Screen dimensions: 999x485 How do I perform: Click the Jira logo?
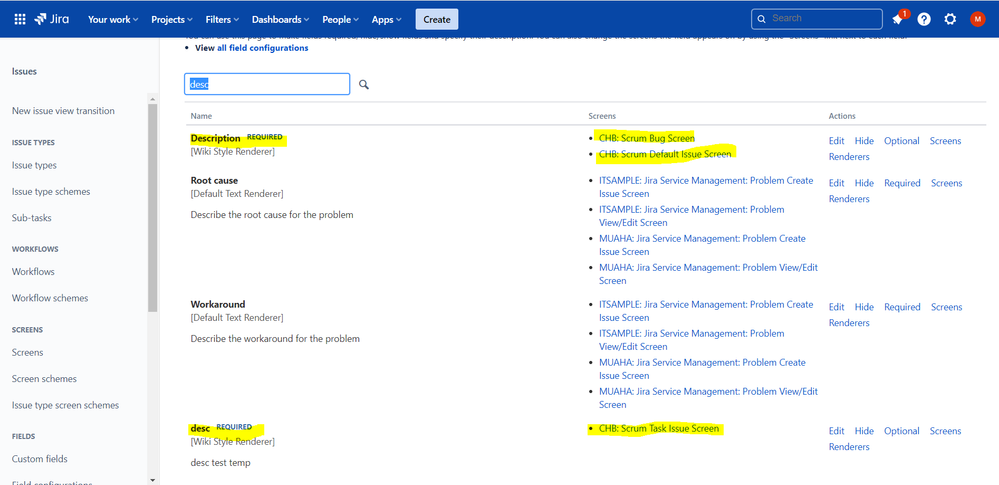[x=50, y=19]
